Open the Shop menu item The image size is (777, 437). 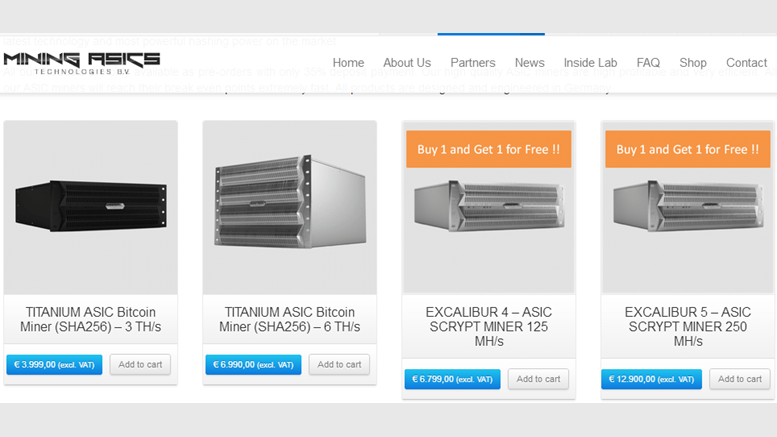tap(693, 63)
